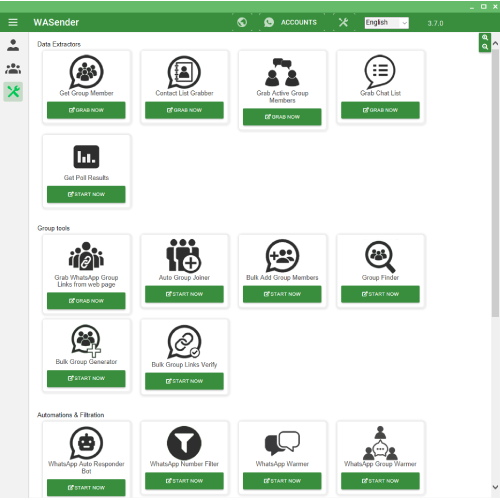Screen dimensions: 500x500
Task: Click the WhatsApp Group Warmer icon
Action: tap(380, 443)
